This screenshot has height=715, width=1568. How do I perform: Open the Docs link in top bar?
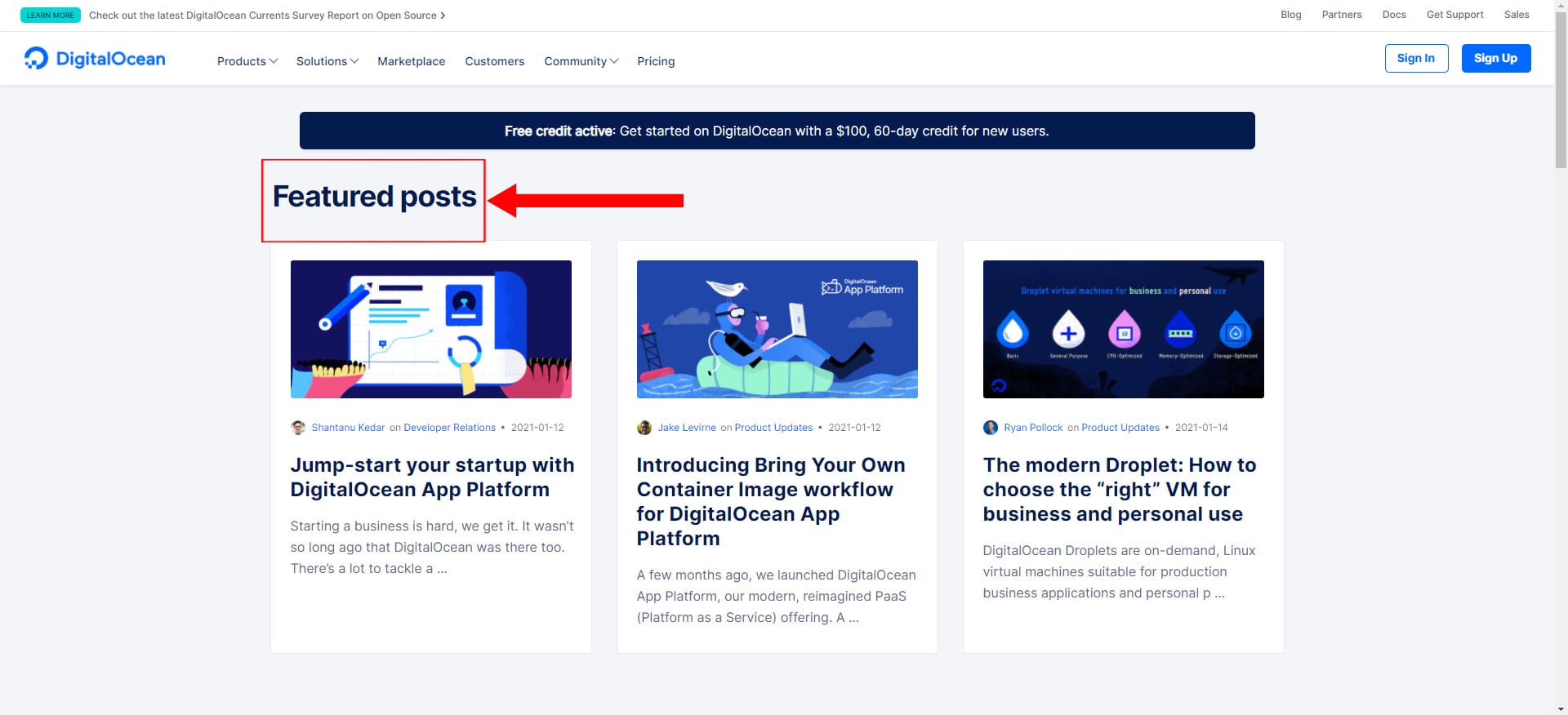pos(1394,15)
